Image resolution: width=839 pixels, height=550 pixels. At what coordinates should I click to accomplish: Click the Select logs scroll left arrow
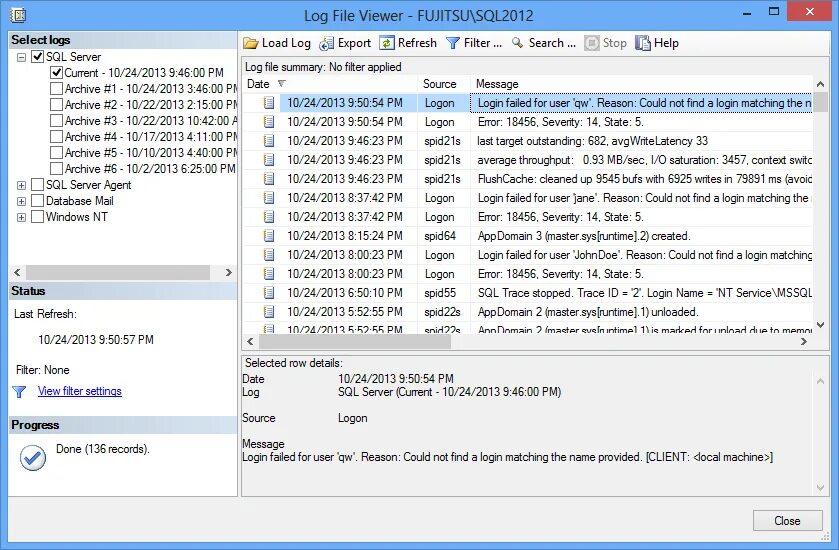pos(17,272)
